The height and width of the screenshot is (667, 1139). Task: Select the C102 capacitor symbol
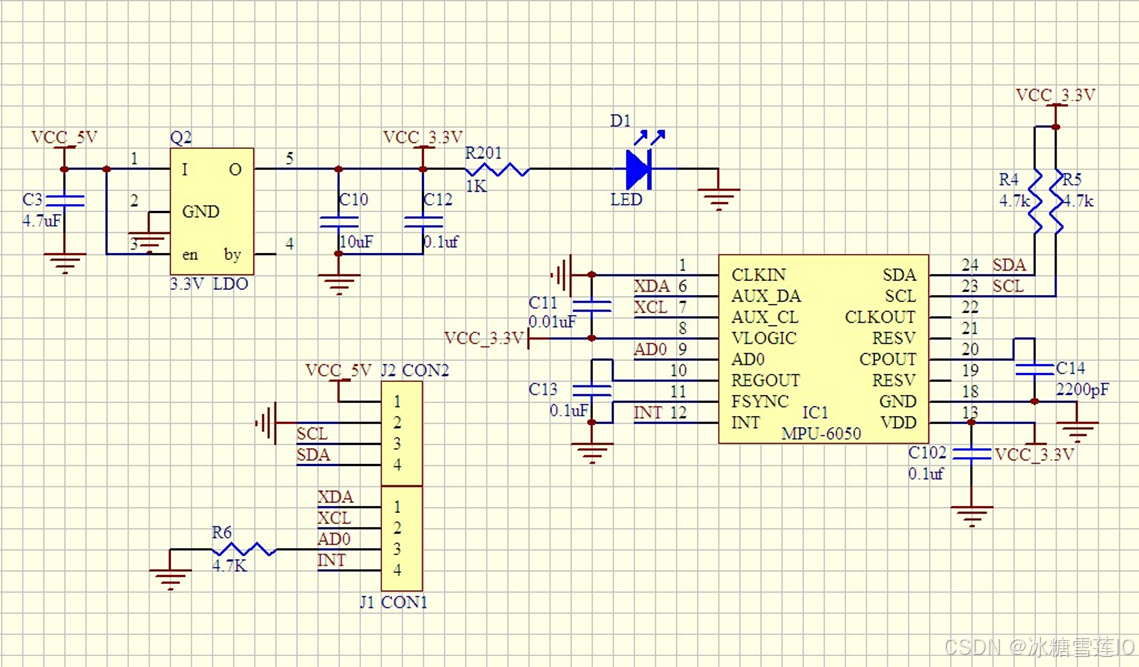pyautogui.click(x=971, y=453)
